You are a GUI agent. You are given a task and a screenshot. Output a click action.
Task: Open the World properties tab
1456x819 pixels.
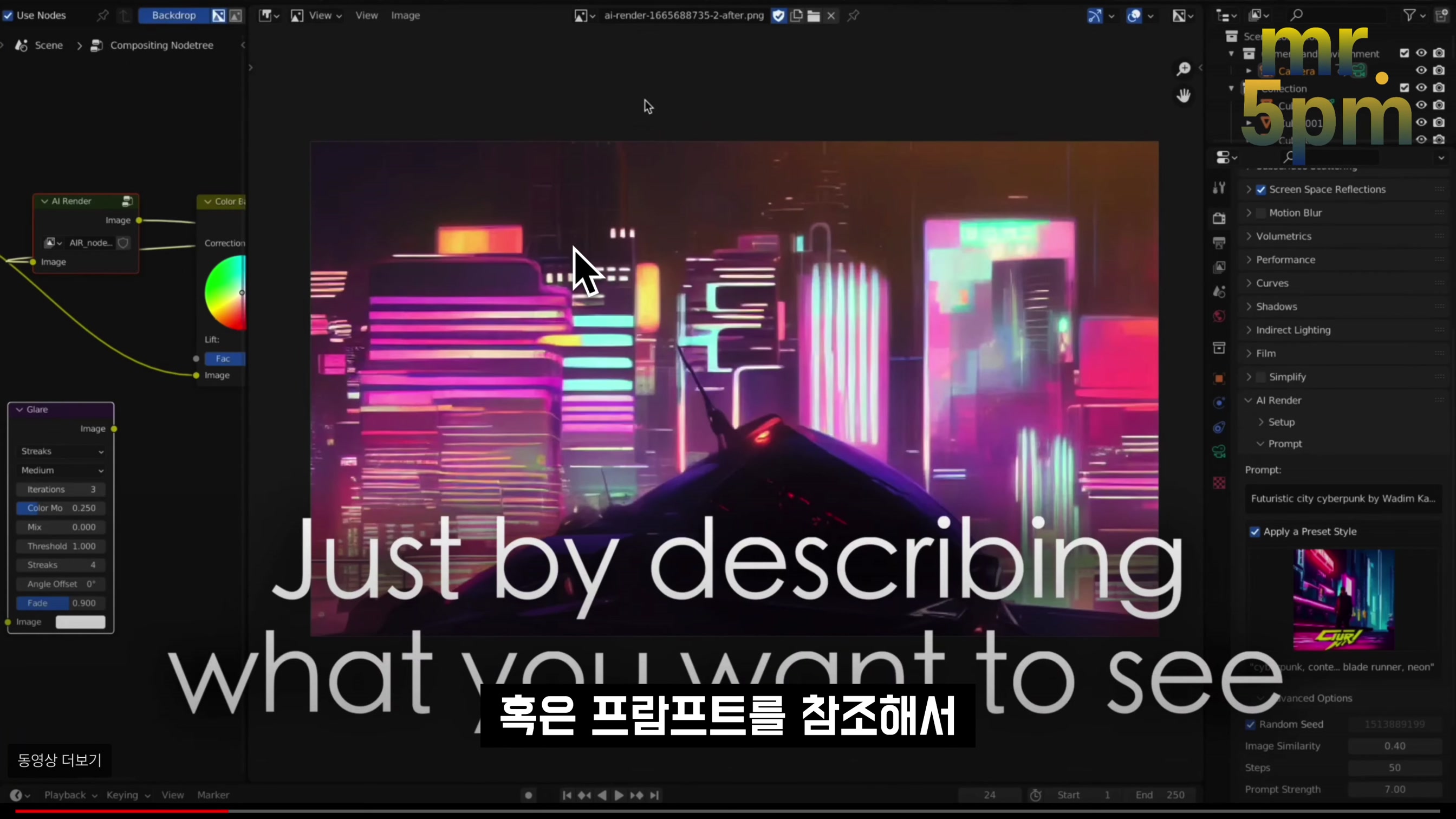1219,316
